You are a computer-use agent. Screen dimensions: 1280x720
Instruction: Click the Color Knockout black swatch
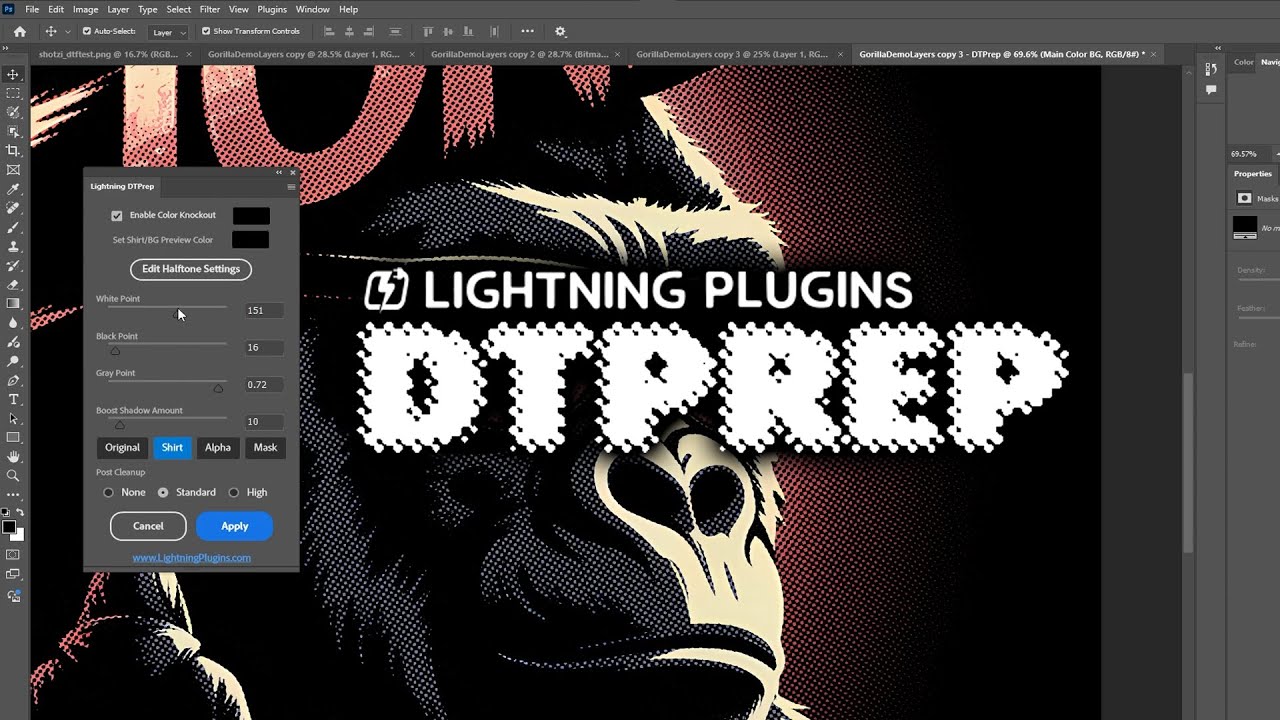251,215
